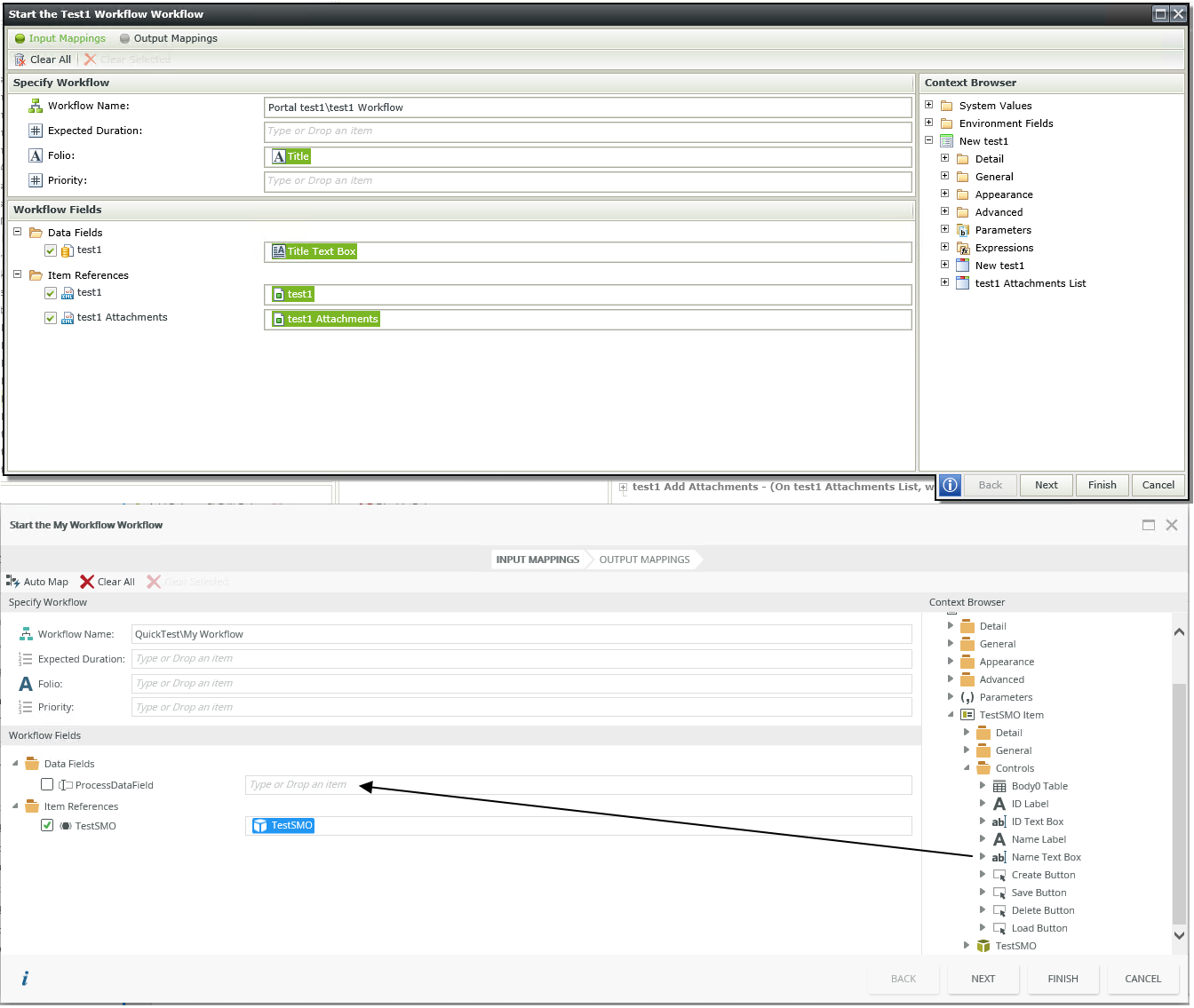The height and width of the screenshot is (1008, 1194).
Task: Click the Workflow Name icon in top window
Action: coord(36,106)
